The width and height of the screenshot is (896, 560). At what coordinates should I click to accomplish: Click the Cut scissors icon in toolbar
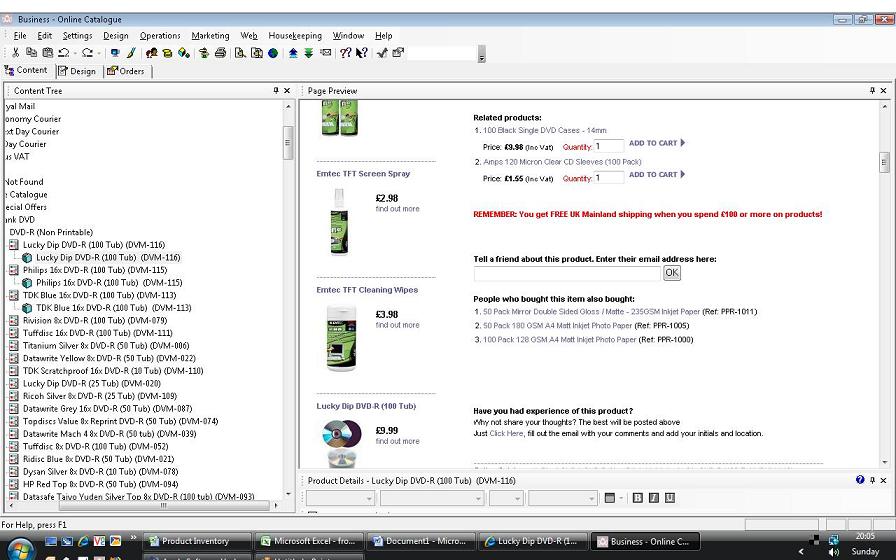tap(16, 53)
